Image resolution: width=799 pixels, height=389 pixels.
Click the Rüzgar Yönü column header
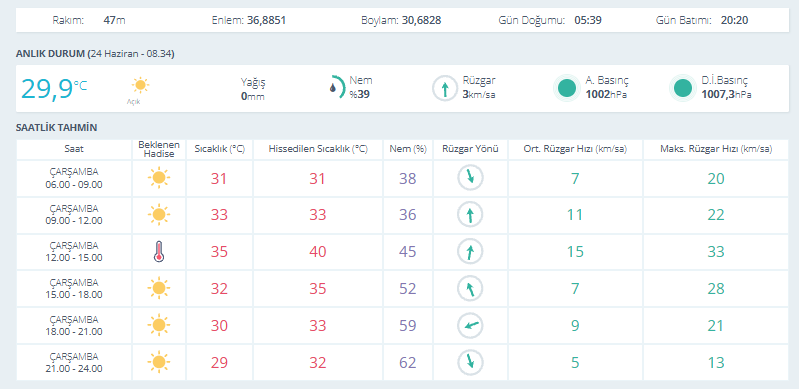(x=470, y=149)
